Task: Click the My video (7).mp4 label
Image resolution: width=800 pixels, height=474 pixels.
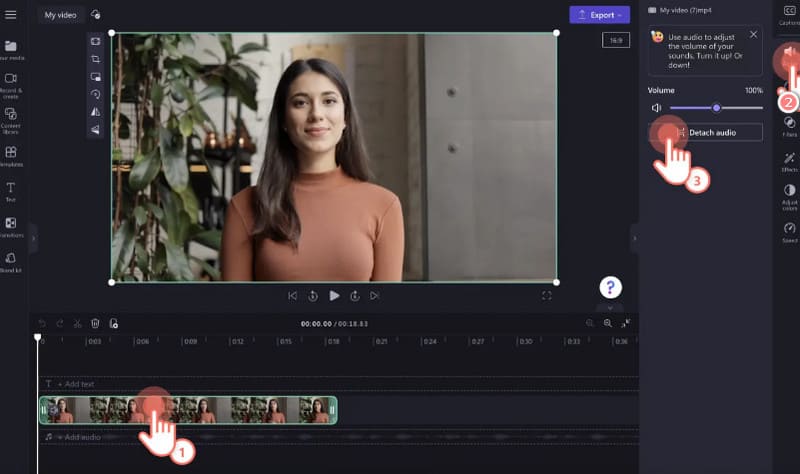Action: click(x=685, y=10)
